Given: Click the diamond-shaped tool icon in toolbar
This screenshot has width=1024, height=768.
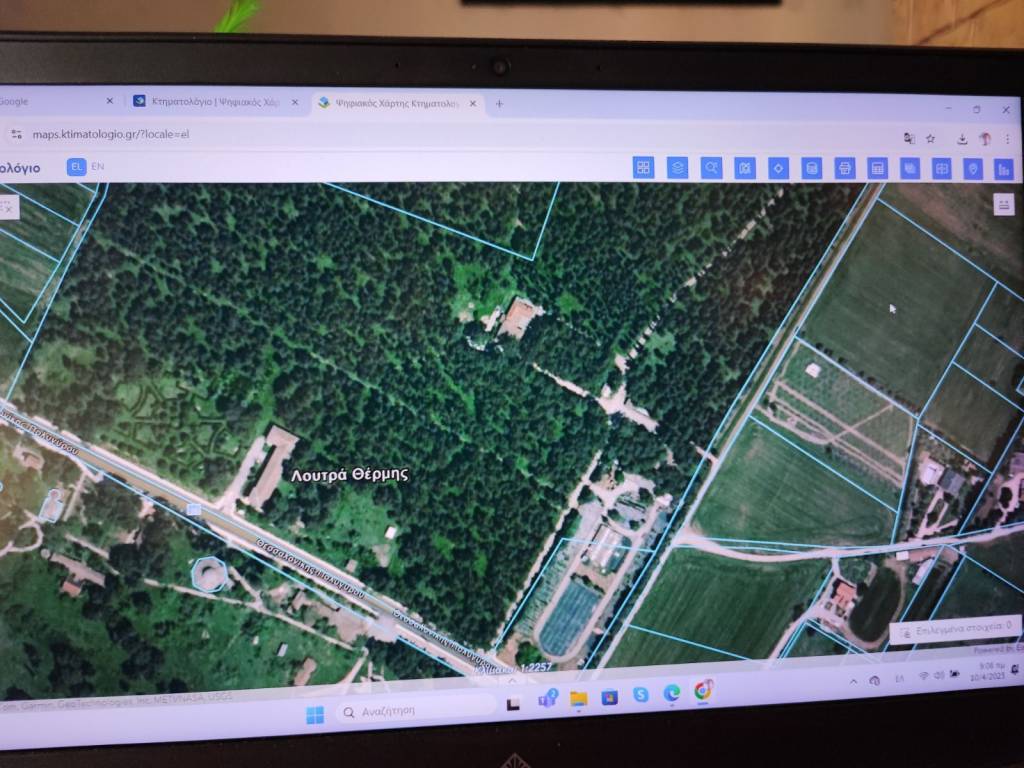Looking at the screenshot, I should click(x=778, y=168).
